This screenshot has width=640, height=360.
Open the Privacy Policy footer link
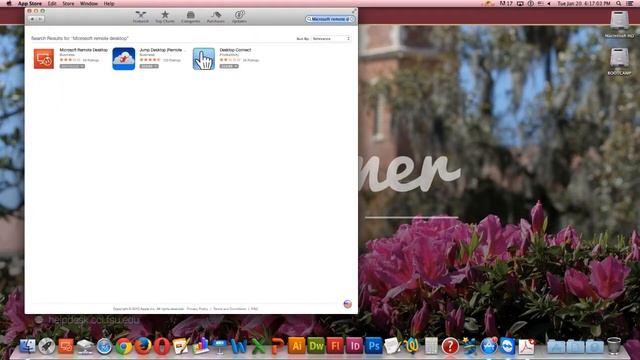(x=198, y=309)
